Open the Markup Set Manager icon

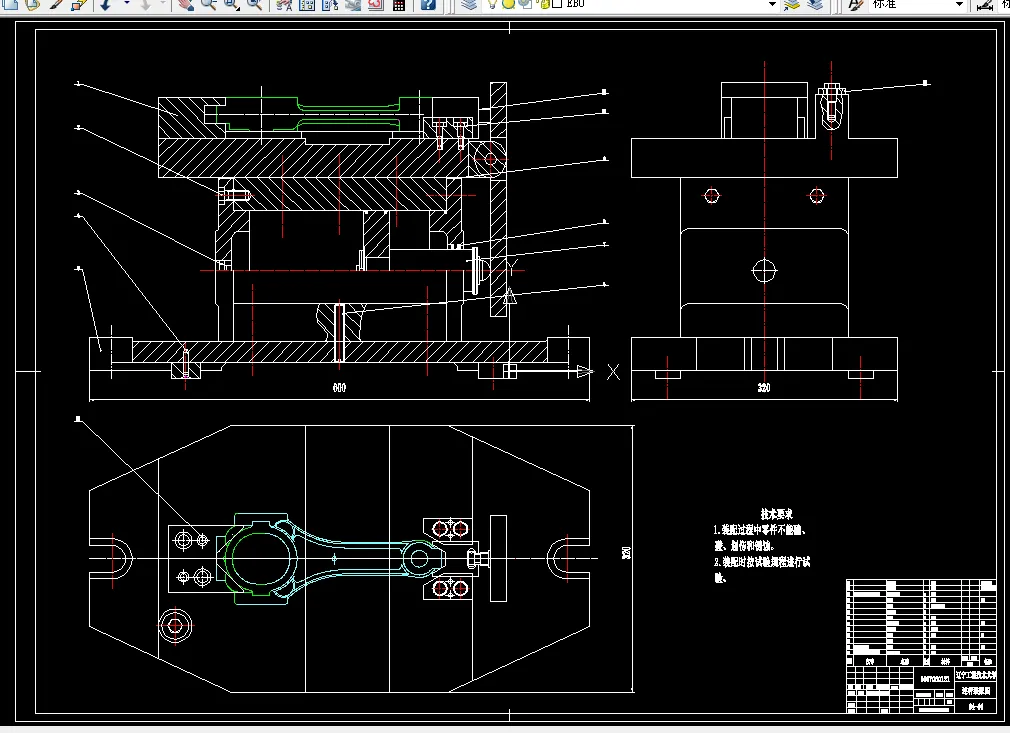click(376, 5)
